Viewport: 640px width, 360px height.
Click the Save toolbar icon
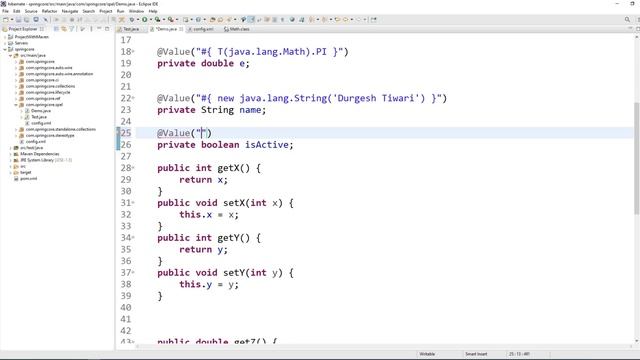(18, 19)
